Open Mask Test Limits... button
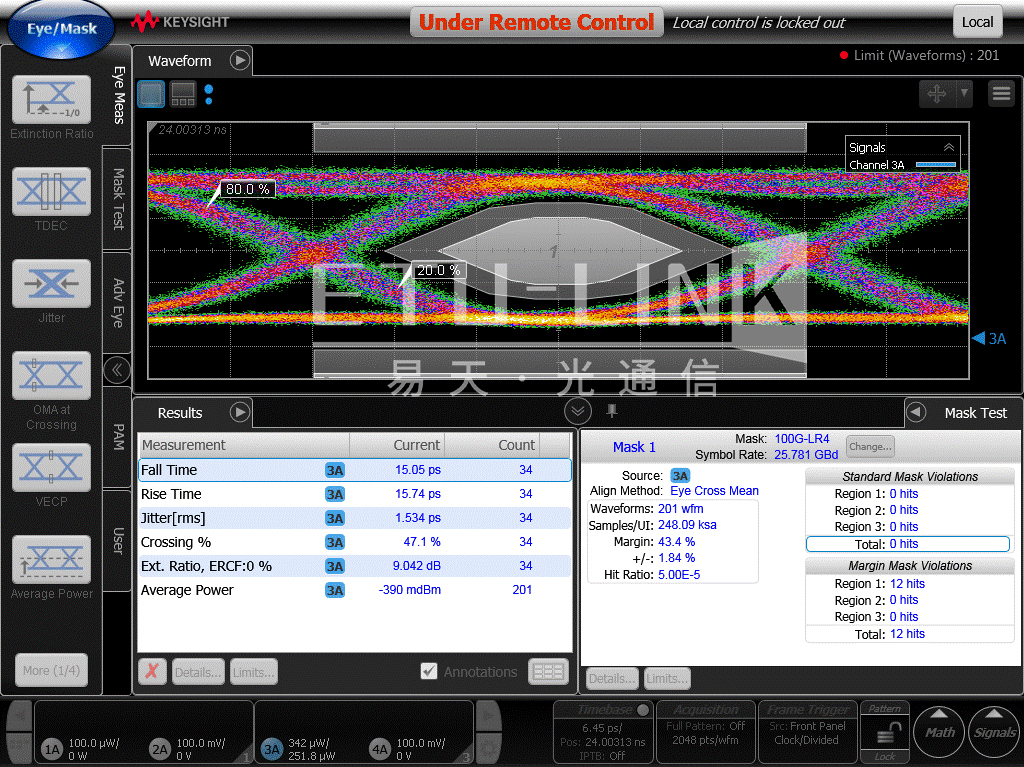The height and width of the screenshot is (767, 1024). [667, 678]
